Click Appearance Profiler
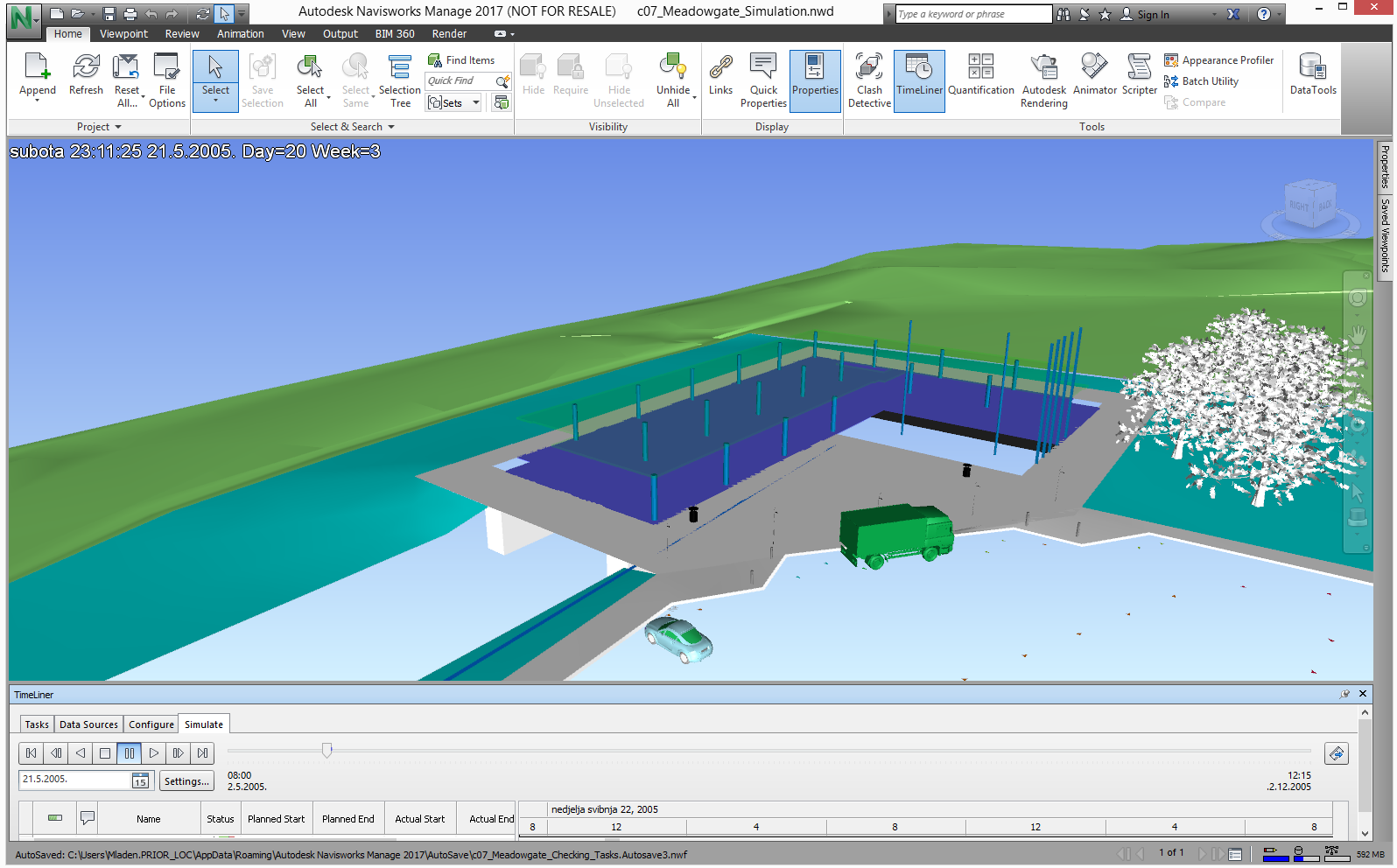The height and width of the screenshot is (868, 1397). point(1227,60)
